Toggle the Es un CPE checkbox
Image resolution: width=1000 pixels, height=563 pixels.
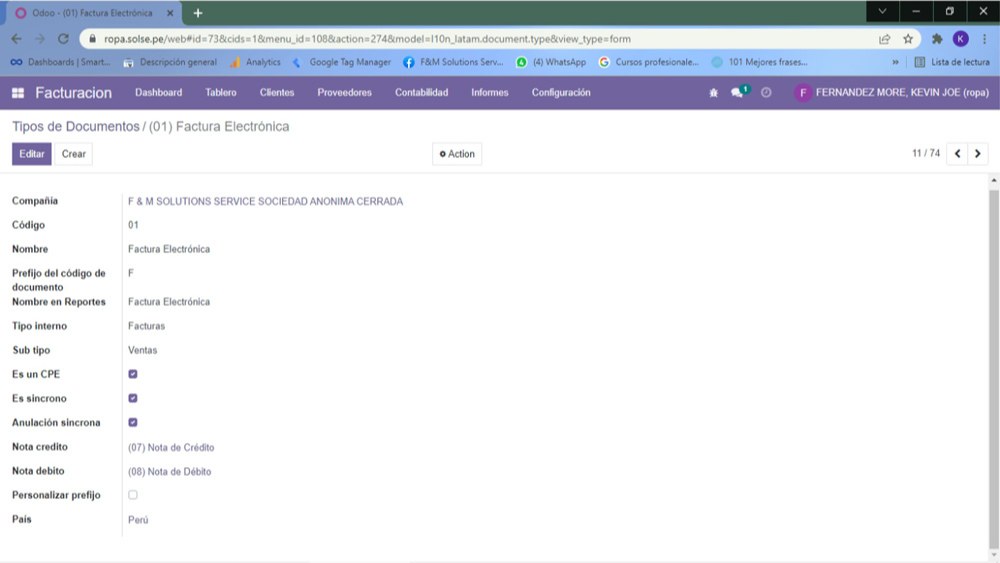133,374
